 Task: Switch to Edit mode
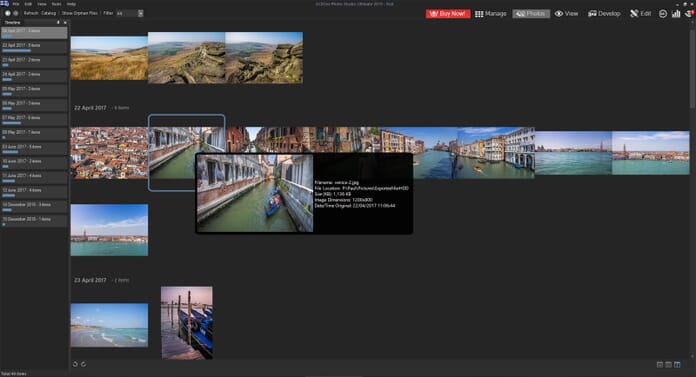click(x=641, y=14)
